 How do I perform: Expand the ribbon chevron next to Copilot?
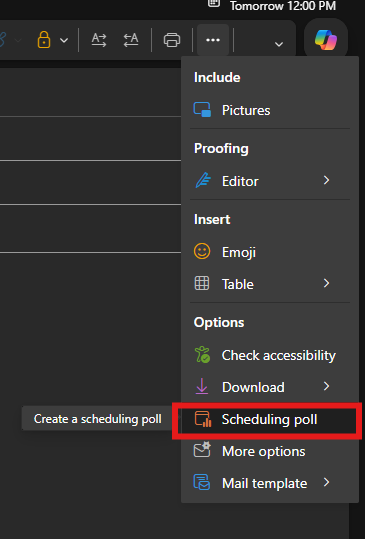point(279,44)
